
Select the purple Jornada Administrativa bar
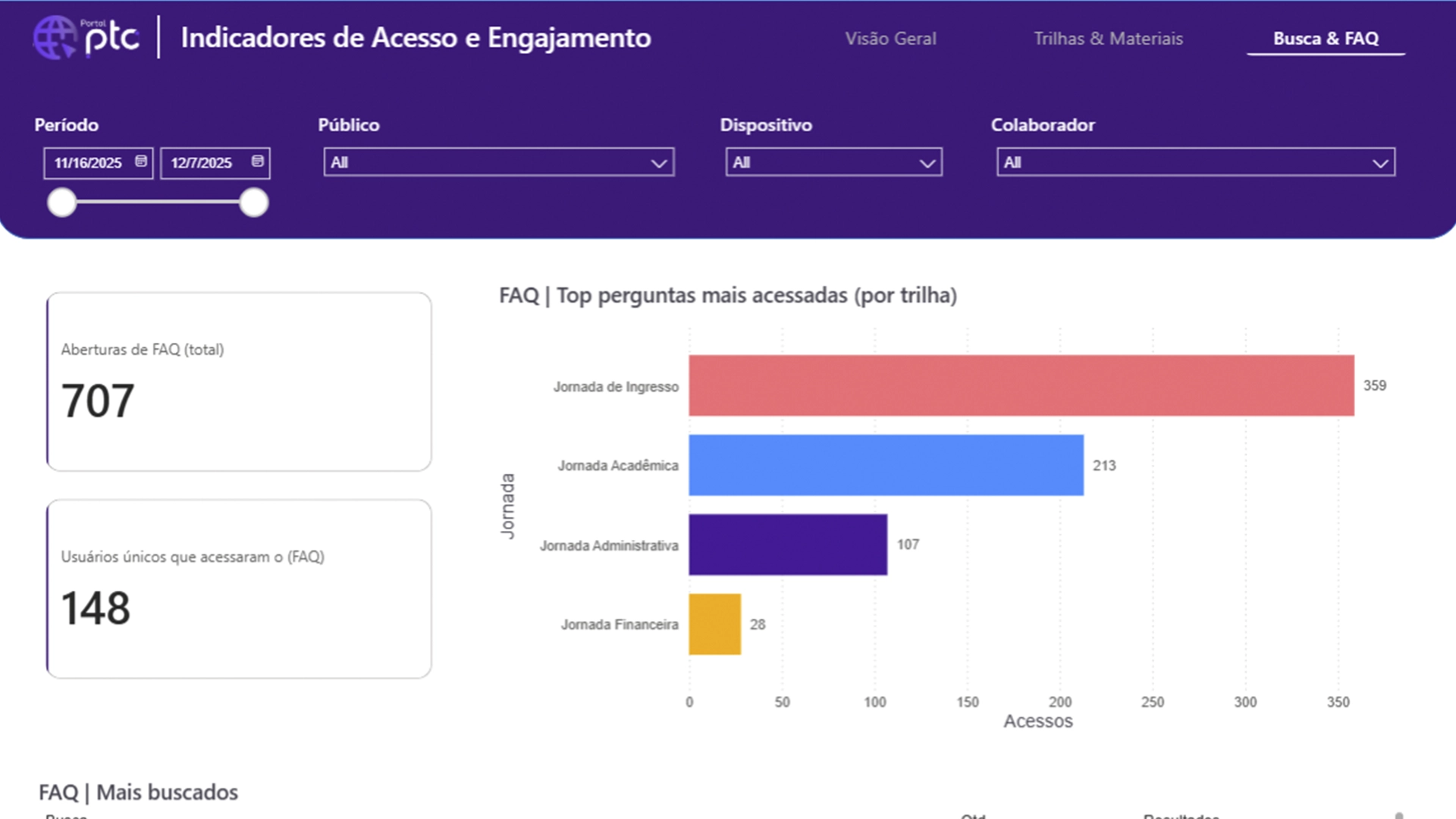(x=788, y=544)
